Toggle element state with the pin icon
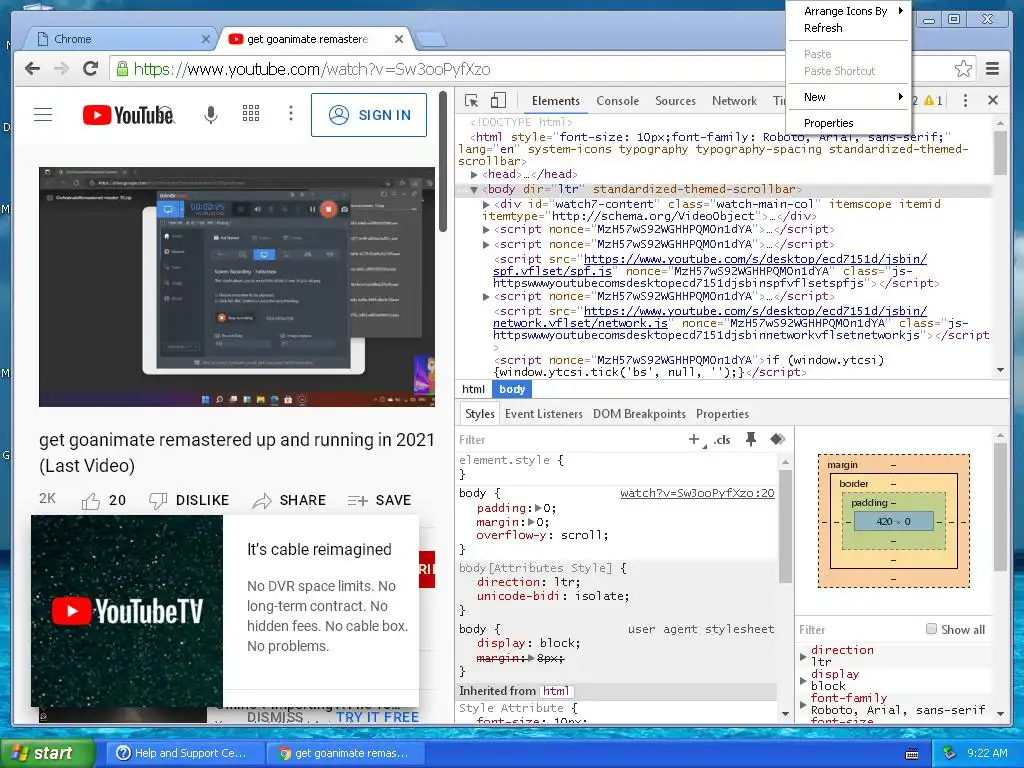Image resolution: width=1024 pixels, height=768 pixels. tap(751, 440)
